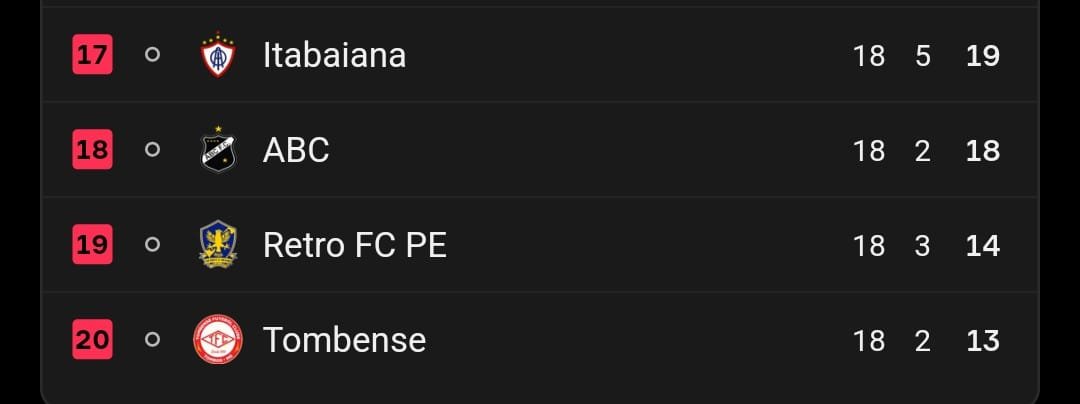Viewport: 1080px width, 404px height.
Task: Click the Itabaiana club crest
Action: [x=218, y=55]
